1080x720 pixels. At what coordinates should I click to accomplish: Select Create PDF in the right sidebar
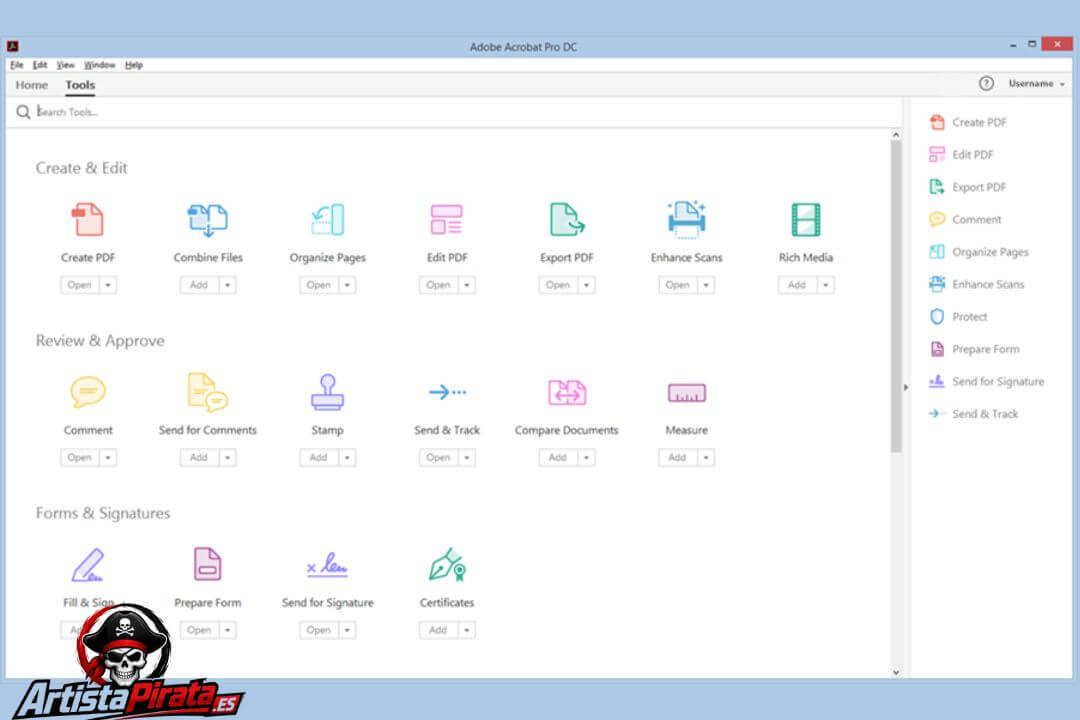tap(968, 122)
